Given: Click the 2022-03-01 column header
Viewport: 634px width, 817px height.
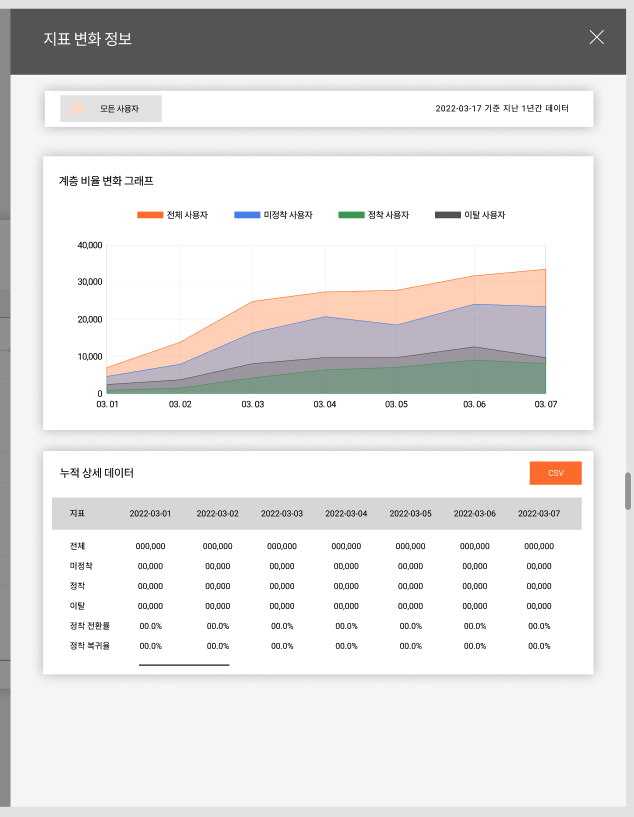Looking at the screenshot, I should (150, 513).
